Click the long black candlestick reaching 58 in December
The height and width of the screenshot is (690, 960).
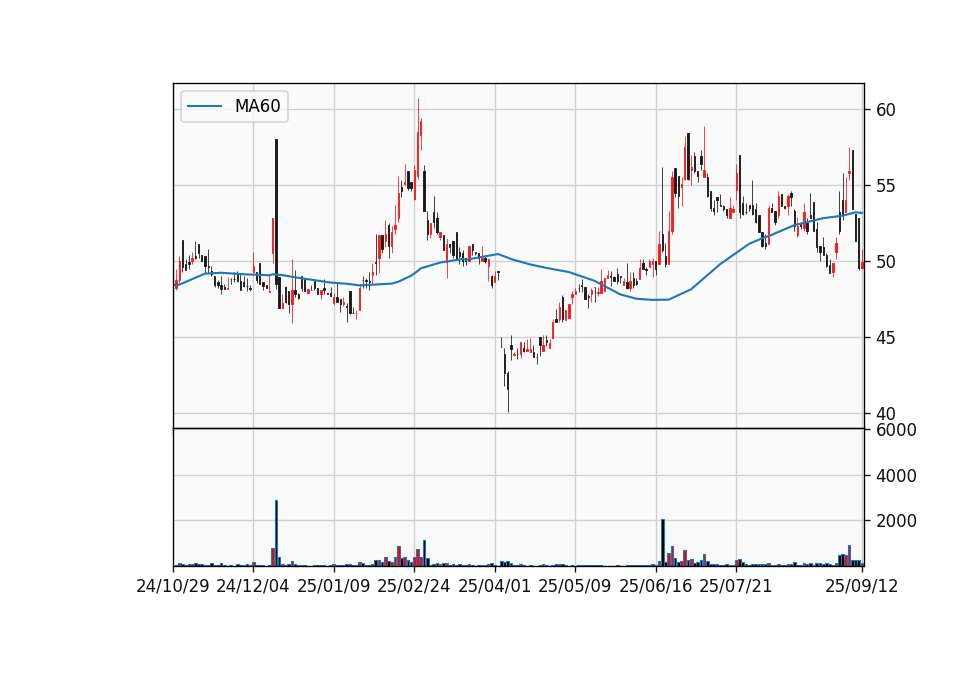(277, 211)
